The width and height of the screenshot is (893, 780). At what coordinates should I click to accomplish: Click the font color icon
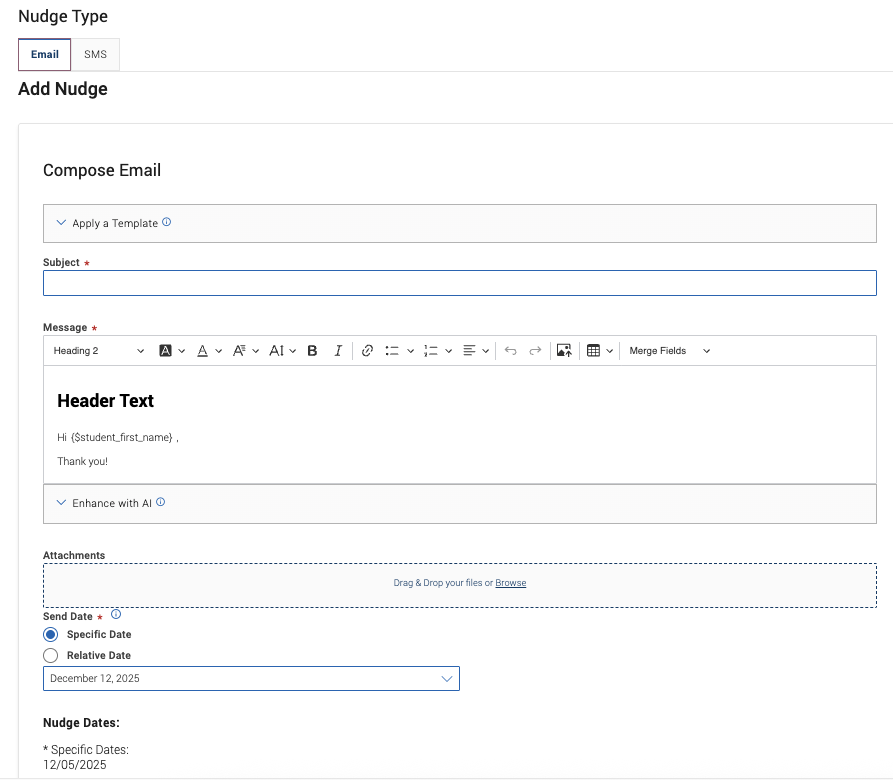click(x=202, y=351)
